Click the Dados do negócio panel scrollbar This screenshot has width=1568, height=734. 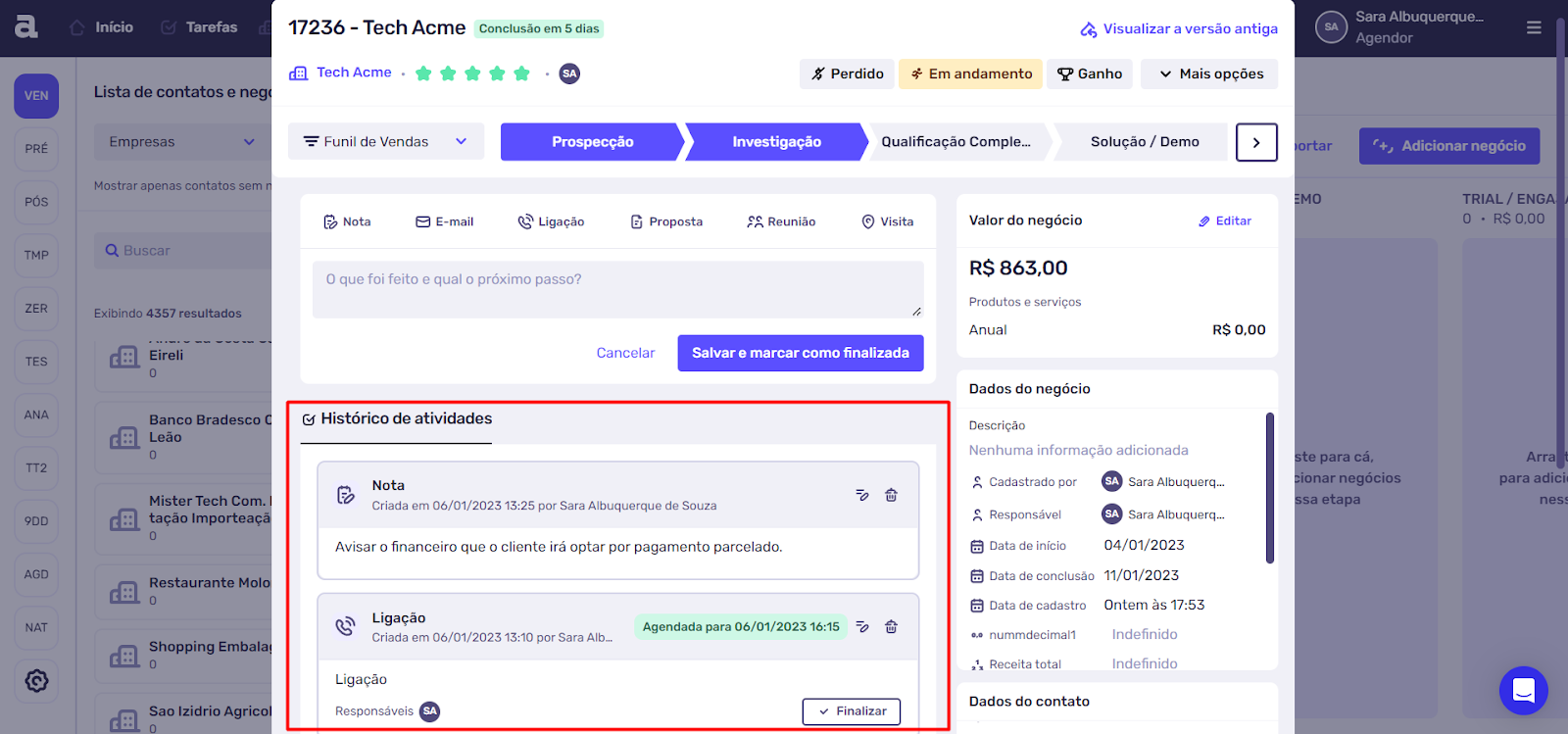click(x=1270, y=488)
